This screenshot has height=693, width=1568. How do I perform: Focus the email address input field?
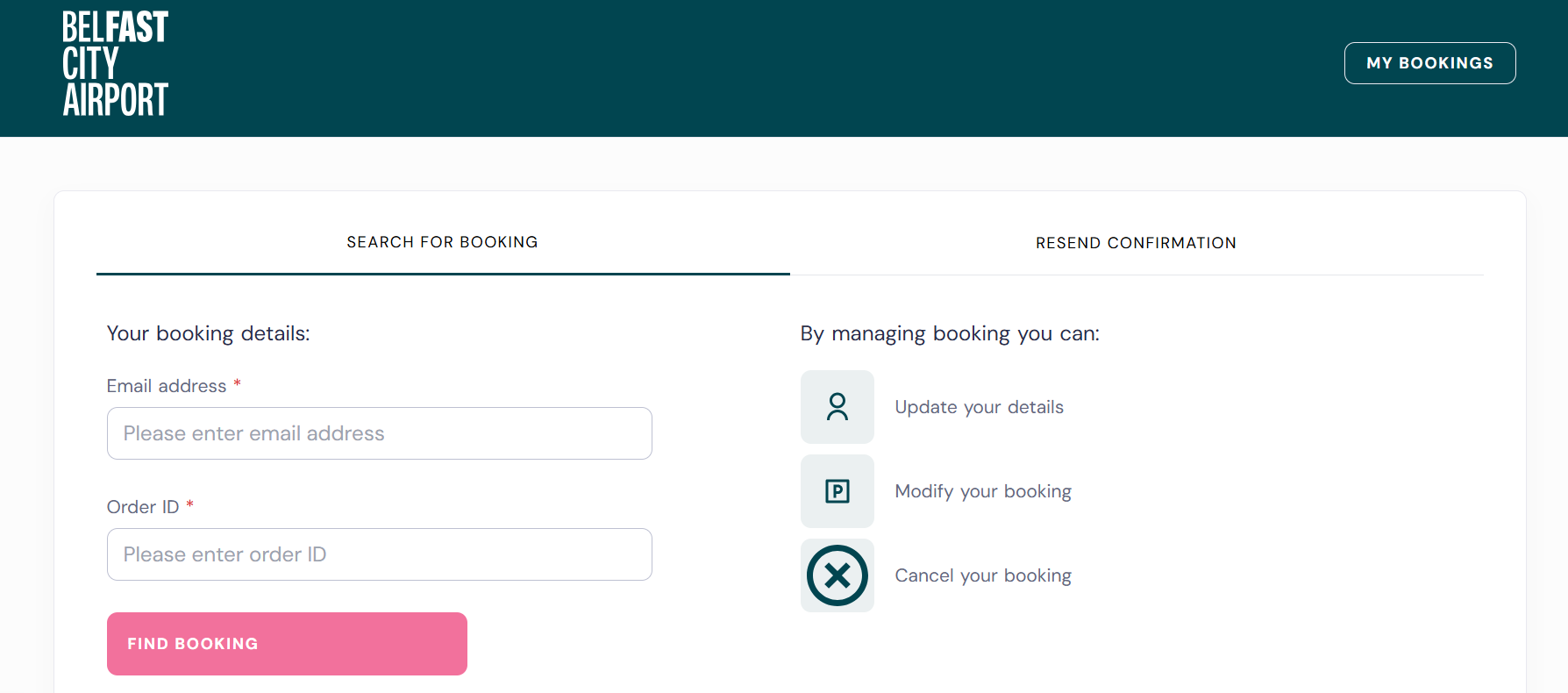click(380, 433)
